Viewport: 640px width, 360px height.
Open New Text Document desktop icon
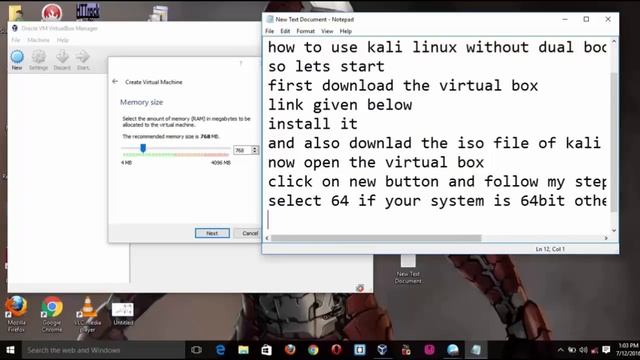point(408,269)
